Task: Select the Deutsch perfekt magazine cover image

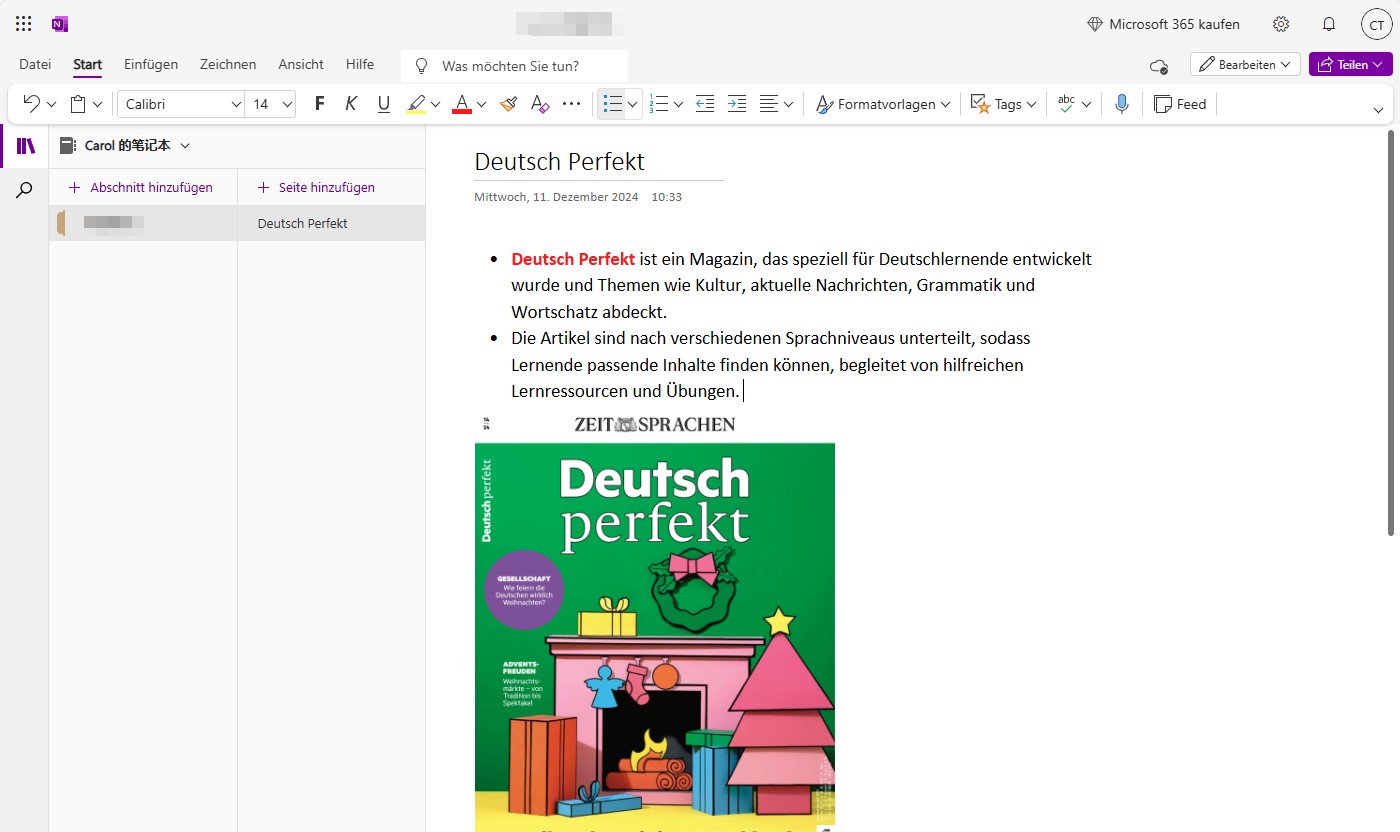Action: [x=655, y=621]
